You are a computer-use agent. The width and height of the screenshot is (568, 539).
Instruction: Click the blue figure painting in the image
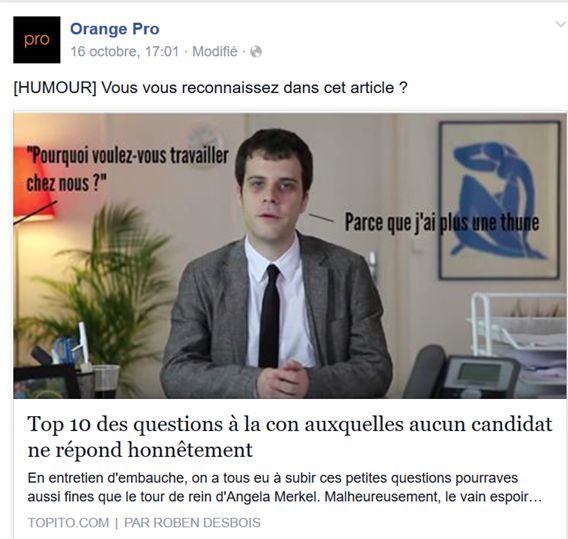[x=499, y=200]
